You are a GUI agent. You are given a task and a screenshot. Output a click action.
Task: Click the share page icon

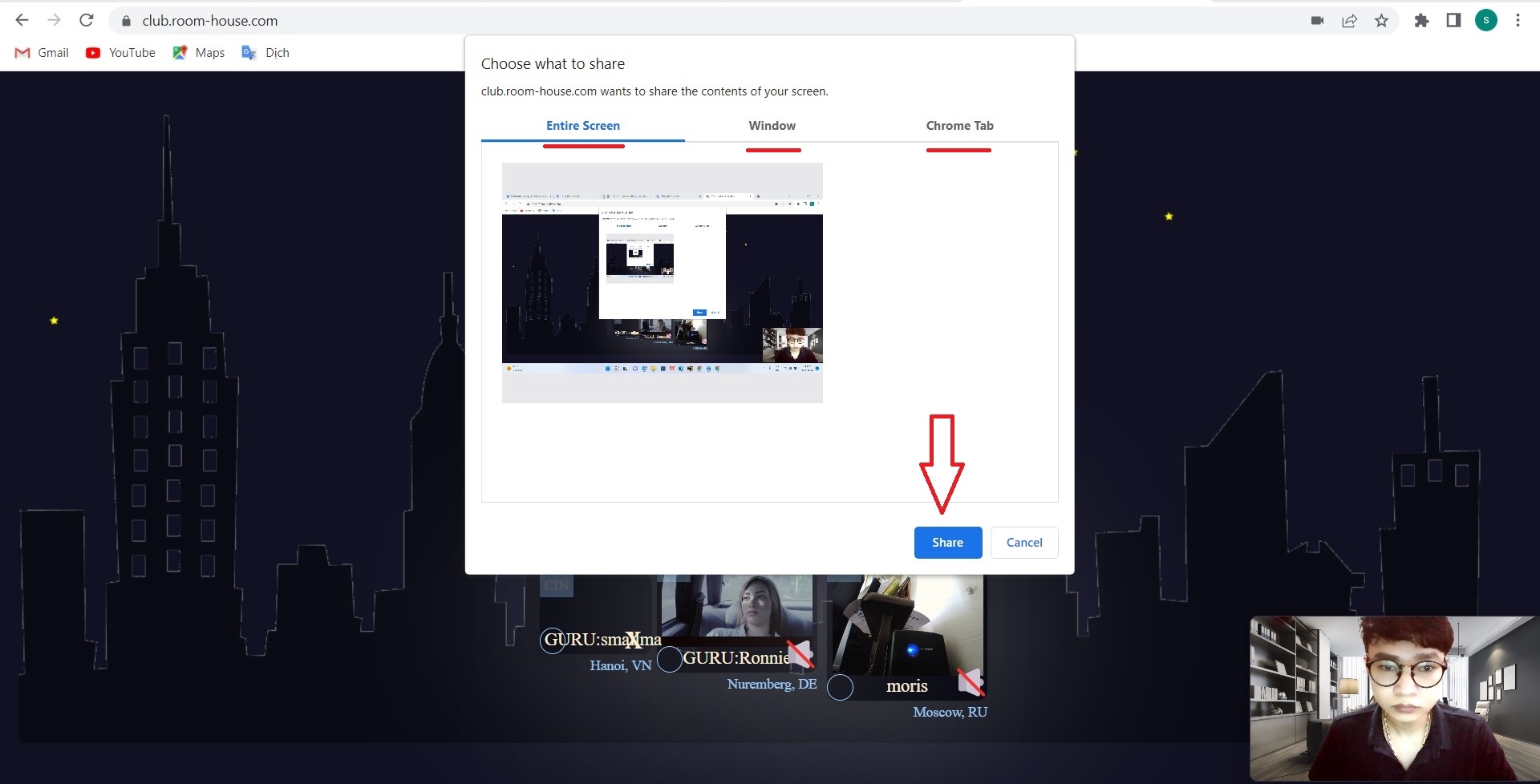point(1349,21)
